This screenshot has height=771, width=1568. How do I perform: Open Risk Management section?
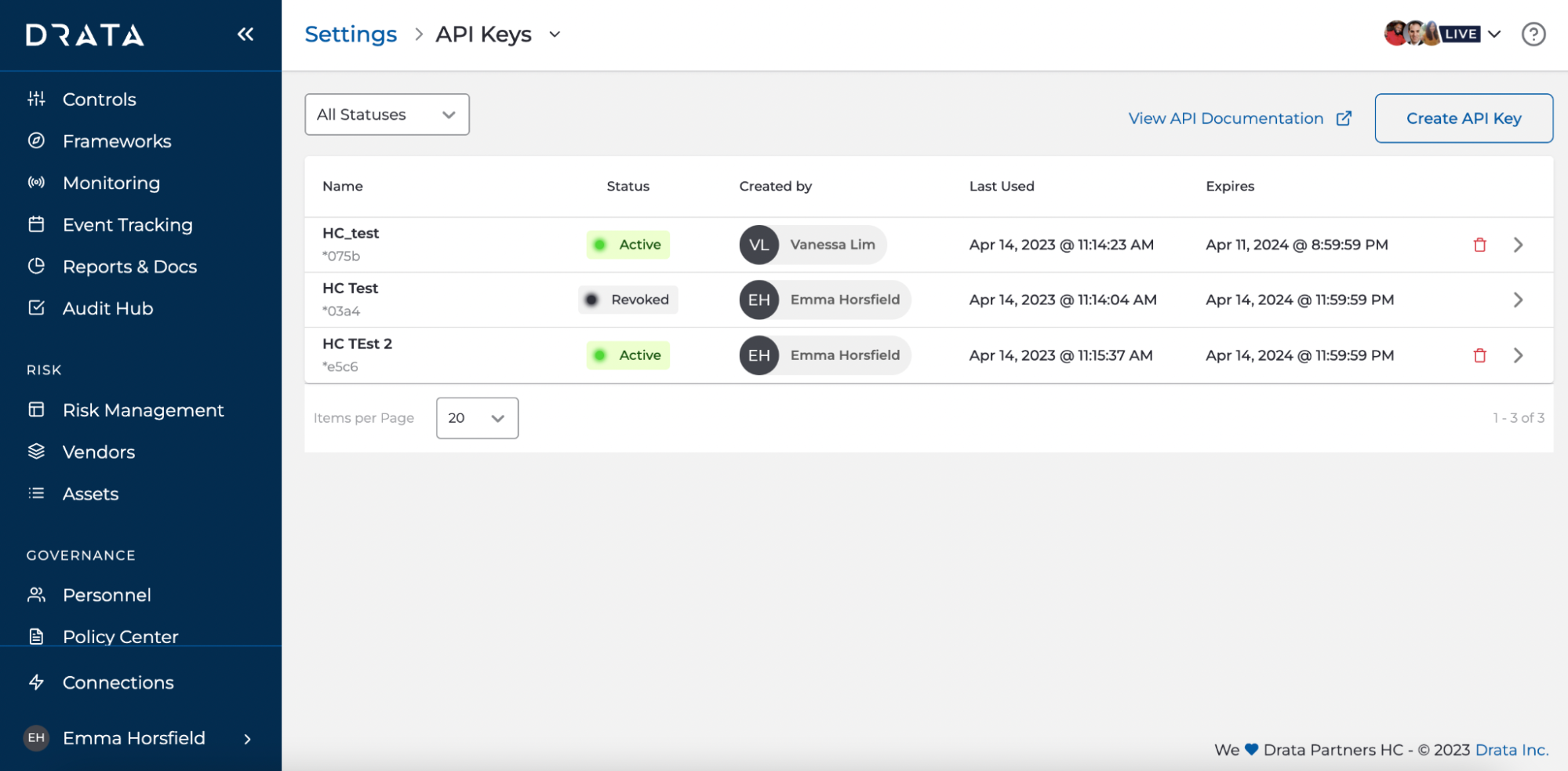click(x=143, y=410)
